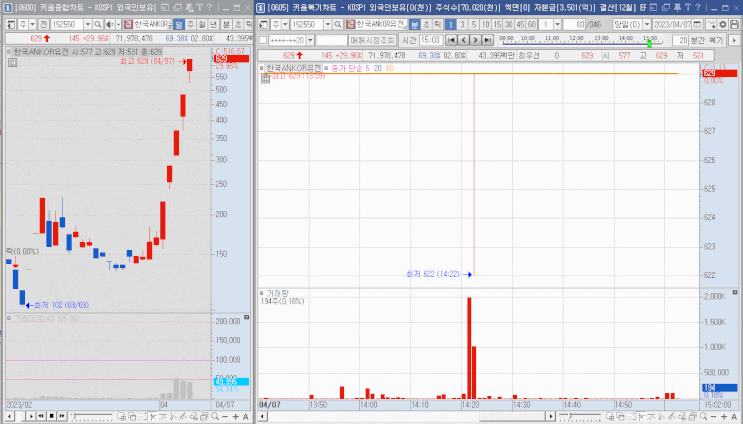Select the 60-minute interval button
This screenshot has height=424, width=743.
(531, 24)
